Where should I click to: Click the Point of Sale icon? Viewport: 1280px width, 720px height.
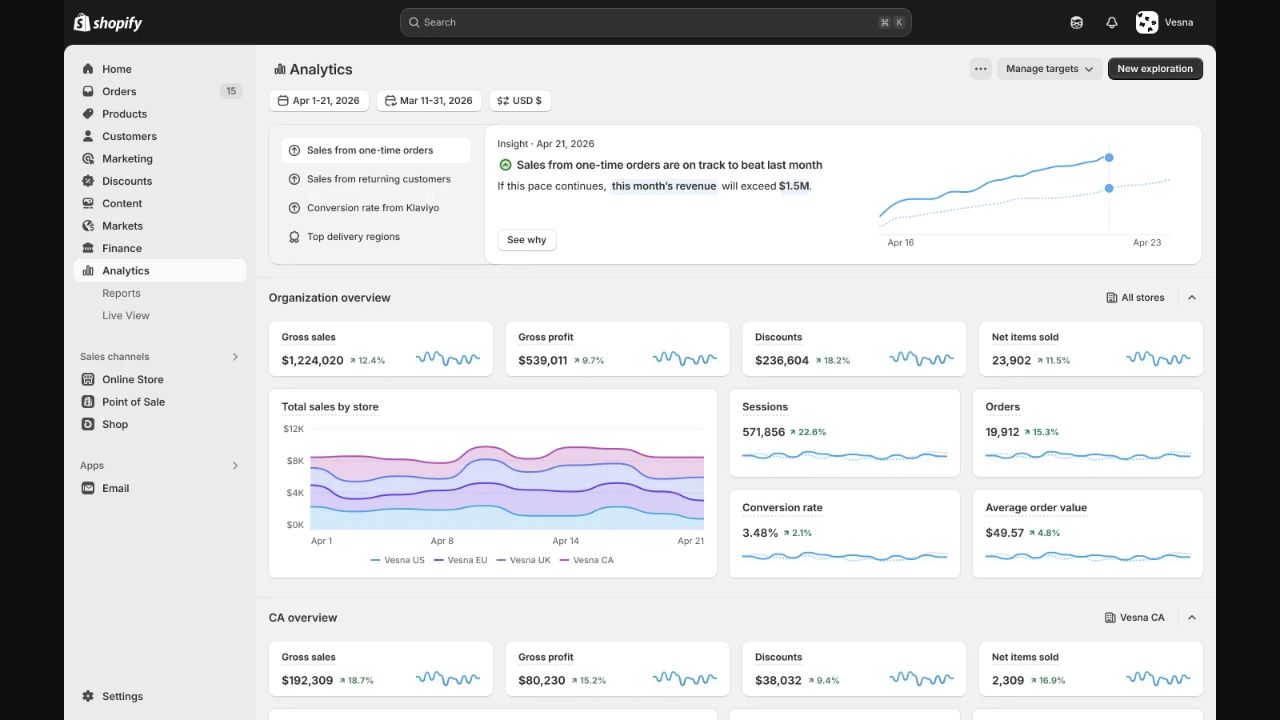[88, 402]
